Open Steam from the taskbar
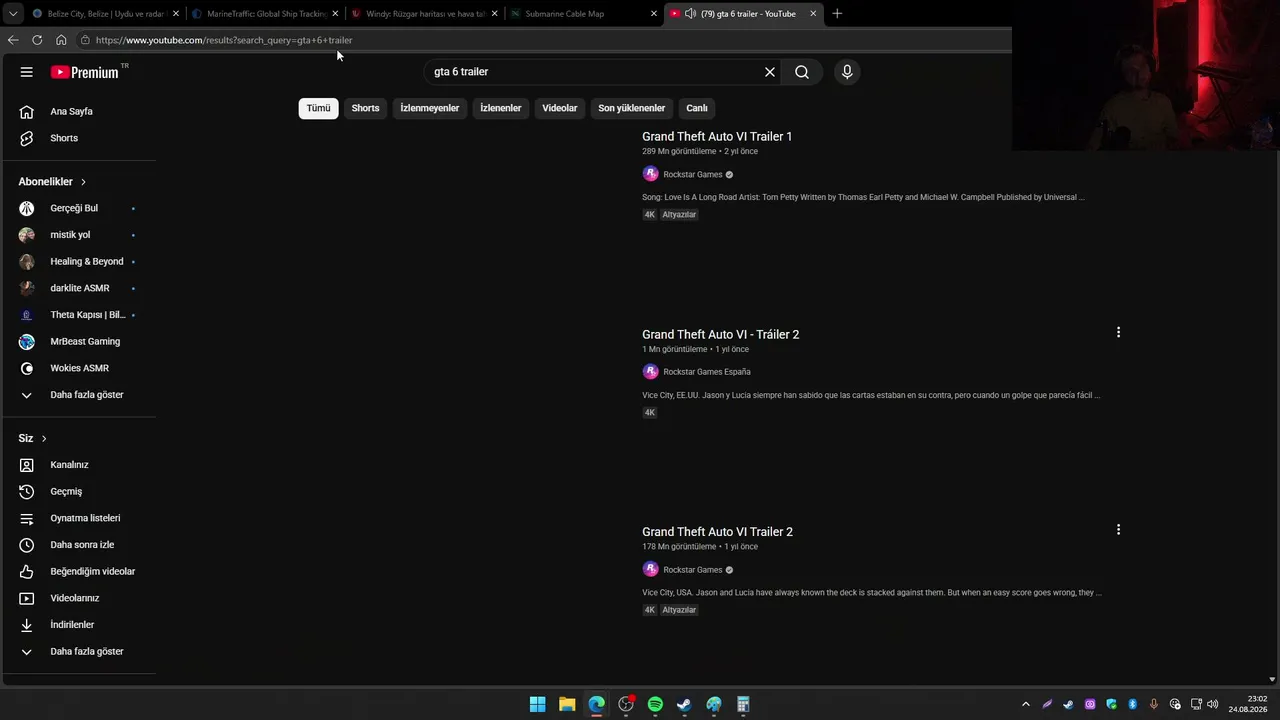Screen dimensions: 1280x720 pos(684,704)
